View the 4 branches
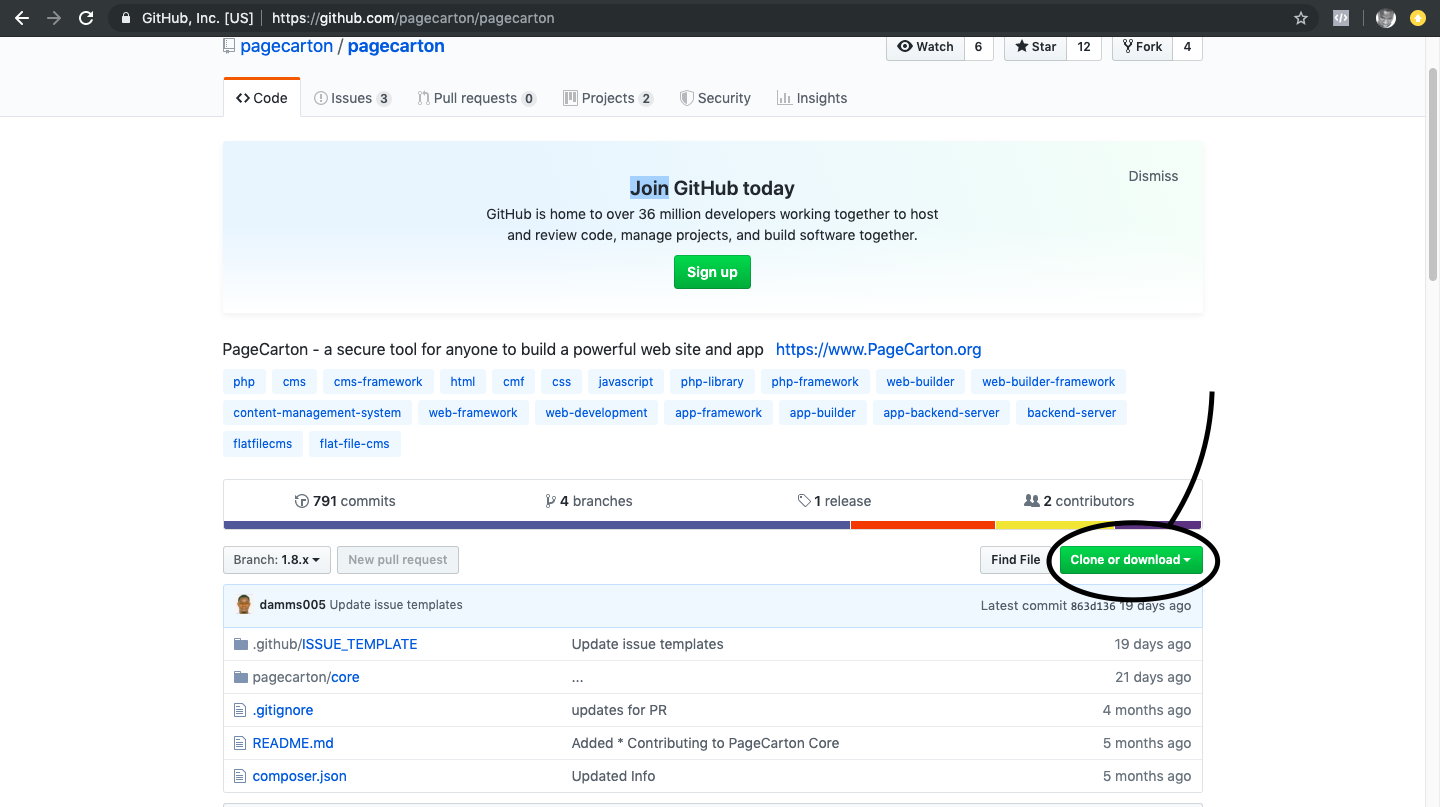The width and height of the screenshot is (1440, 807). 589,501
